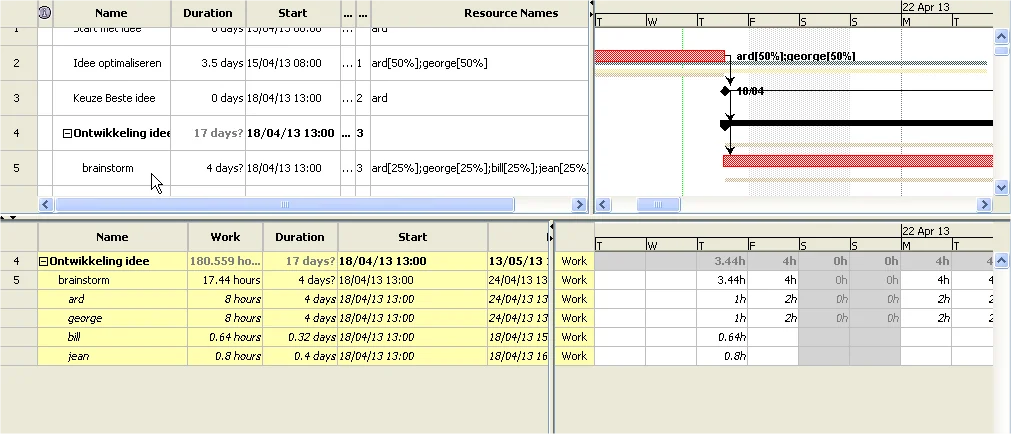This screenshot has width=1011, height=434.
Task: Click the right arrow of the Gantt horizontal scrollbar
Action: (x=984, y=204)
